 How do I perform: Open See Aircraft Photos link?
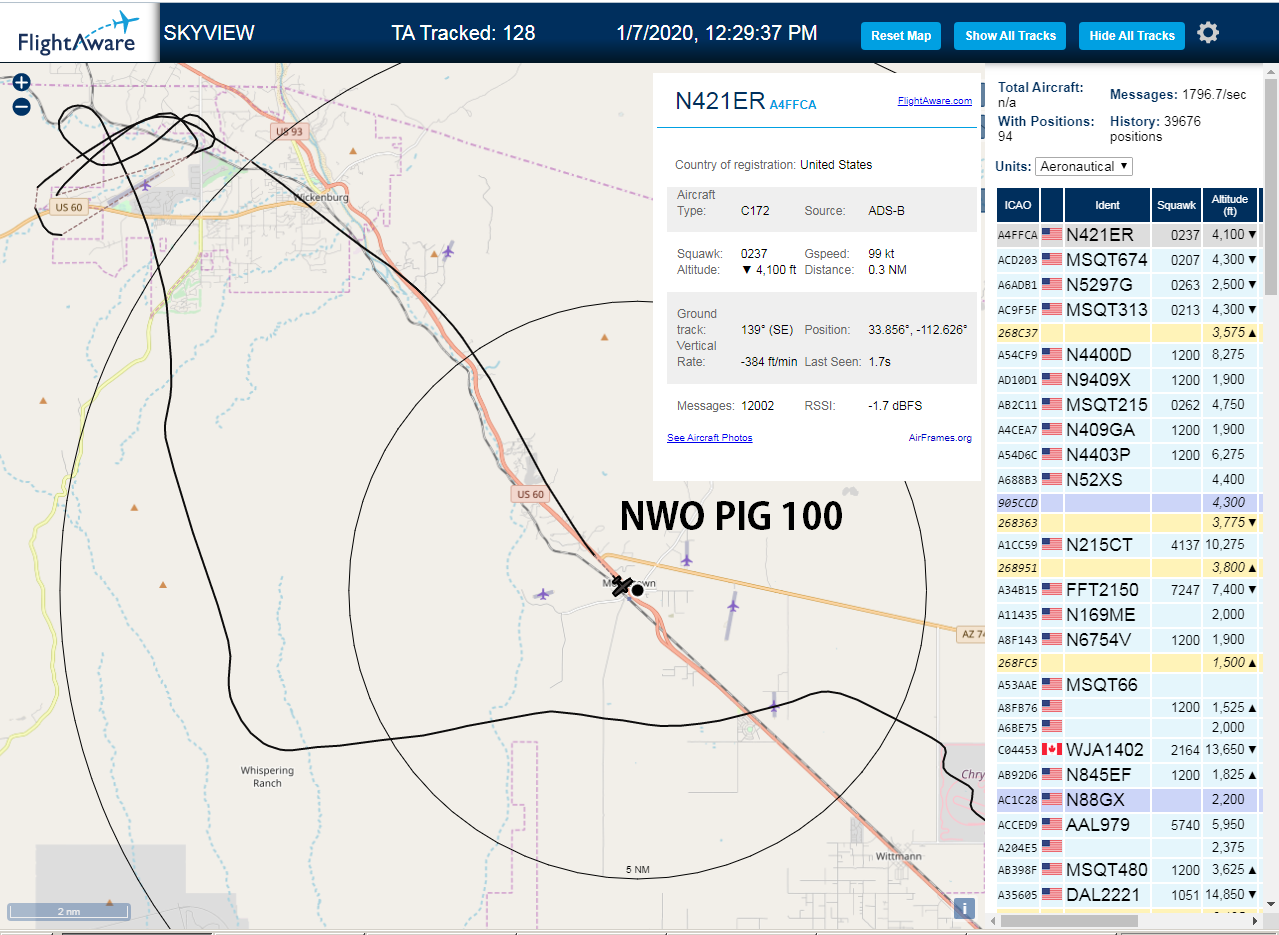pos(710,438)
